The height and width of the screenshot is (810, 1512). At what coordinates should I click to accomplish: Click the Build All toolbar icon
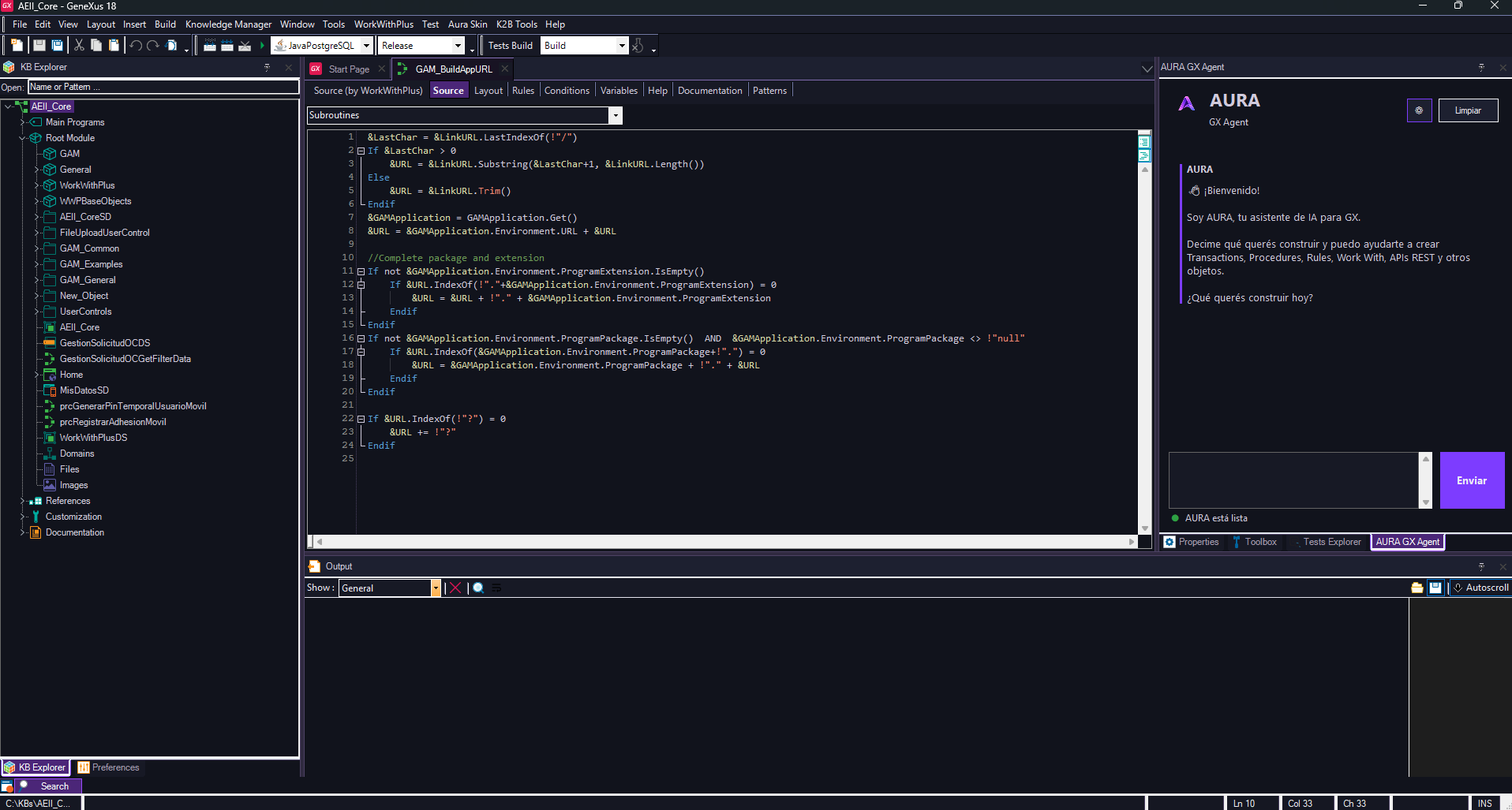click(210, 46)
